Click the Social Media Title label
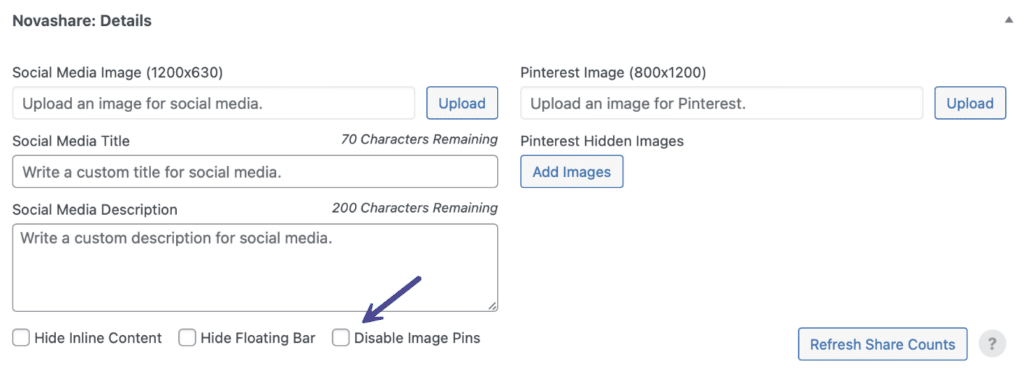This screenshot has width=1024, height=375. (71, 141)
